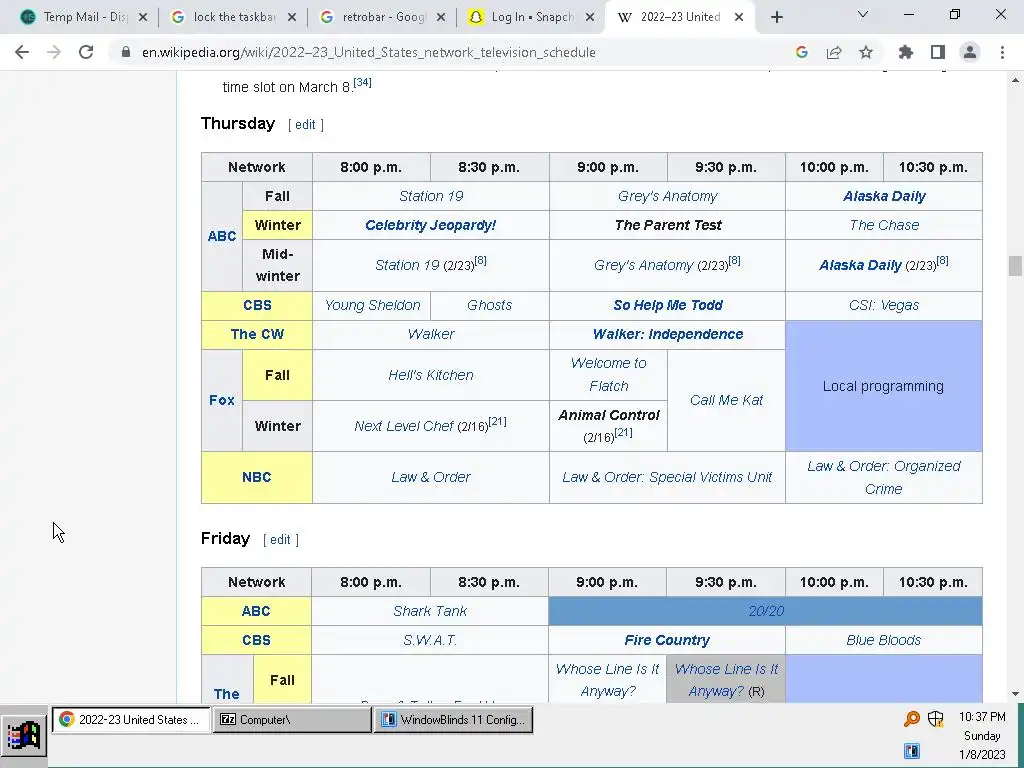Open Next Level Chef link
The width and height of the screenshot is (1024, 768).
click(404, 426)
